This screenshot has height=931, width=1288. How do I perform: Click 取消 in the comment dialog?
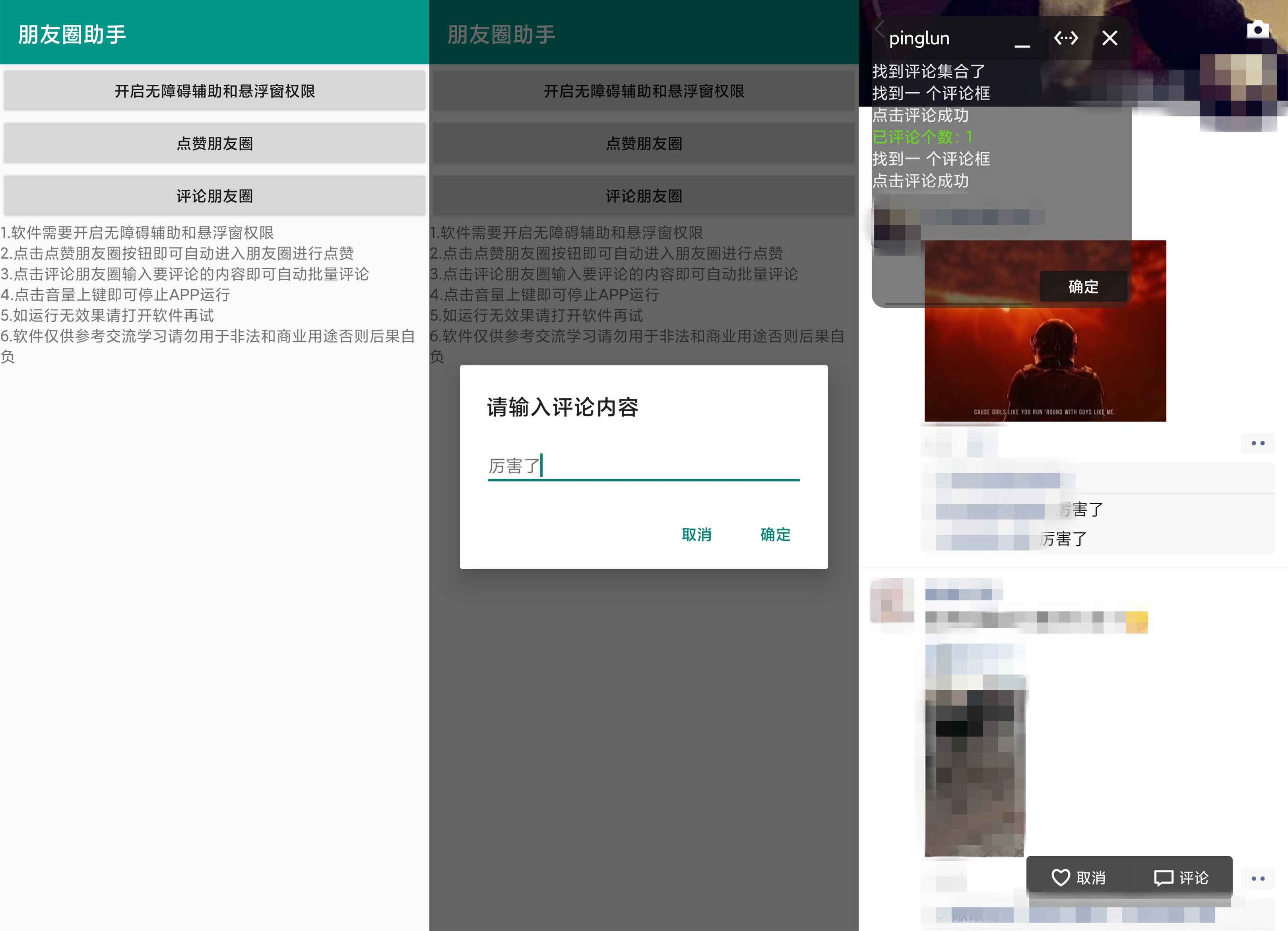[696, 534]
